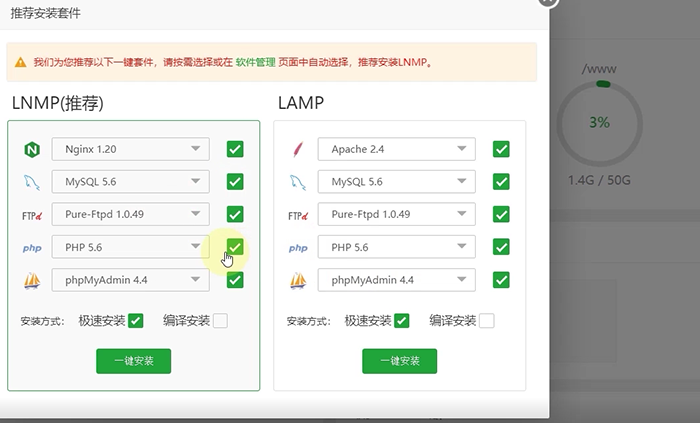Open LAMP MySQL 5.6 version dropdown
This screenshot has height=423, width=700.
pos(396,182)
